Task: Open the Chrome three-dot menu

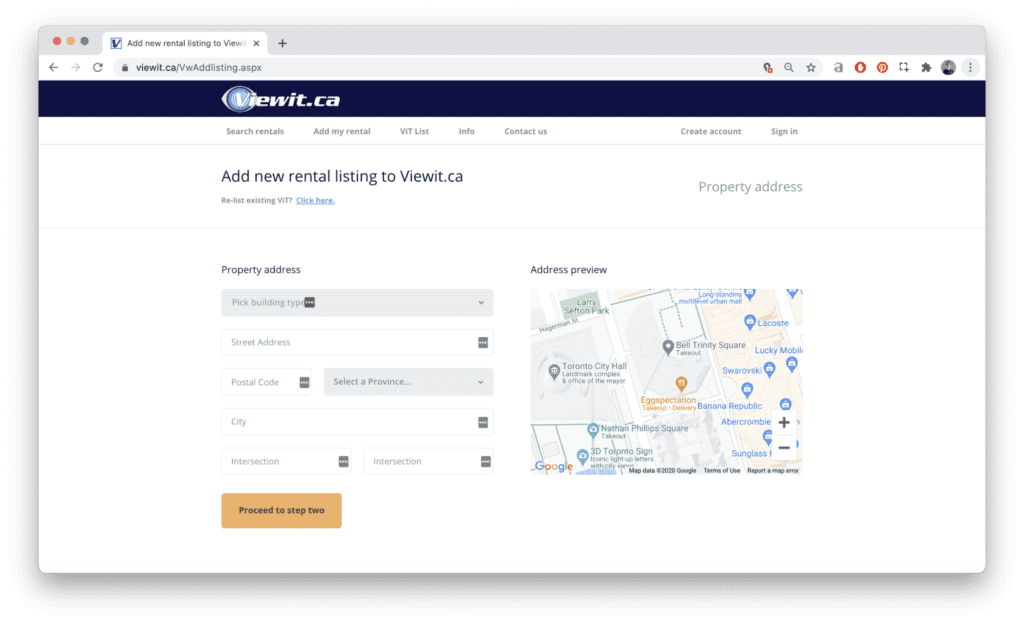Action: pos(969,68)
